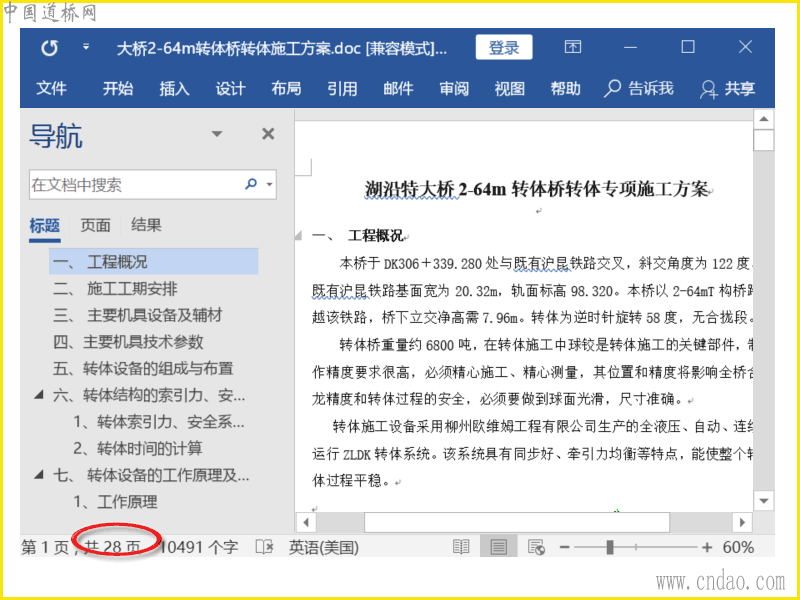Switch to the 插入 ribbon tab

[x=174, y=88]
